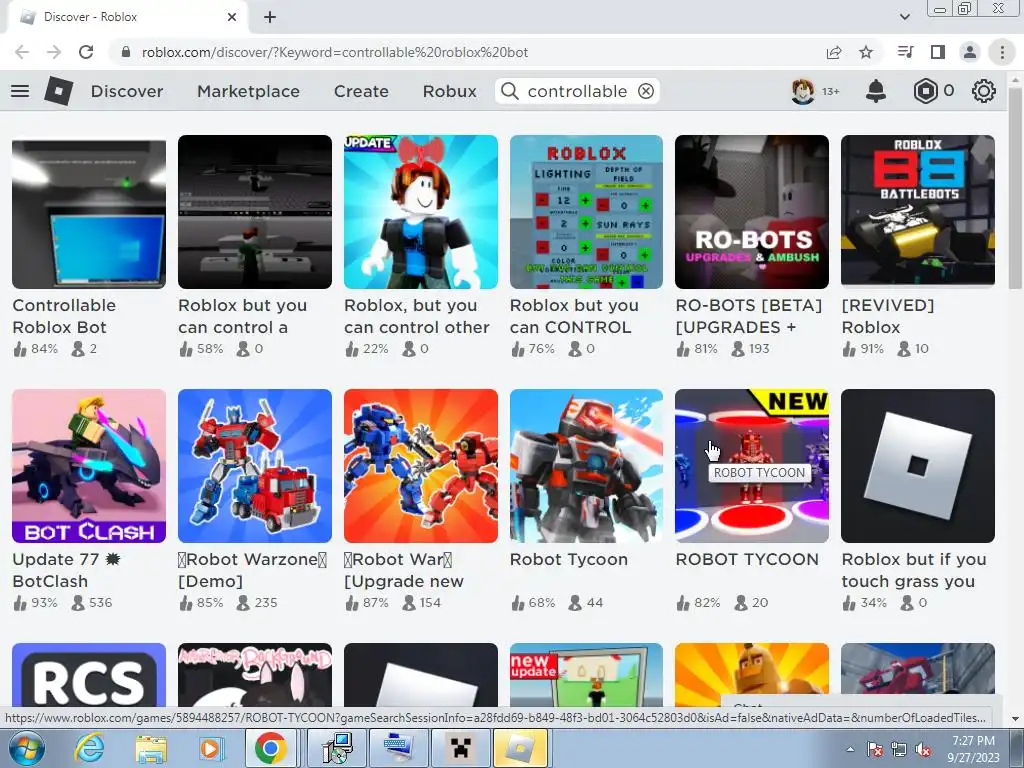This screenshot has width=1024, height=768.
Task: Show hidden system tray icons
Action: click(x=850, y=749)
